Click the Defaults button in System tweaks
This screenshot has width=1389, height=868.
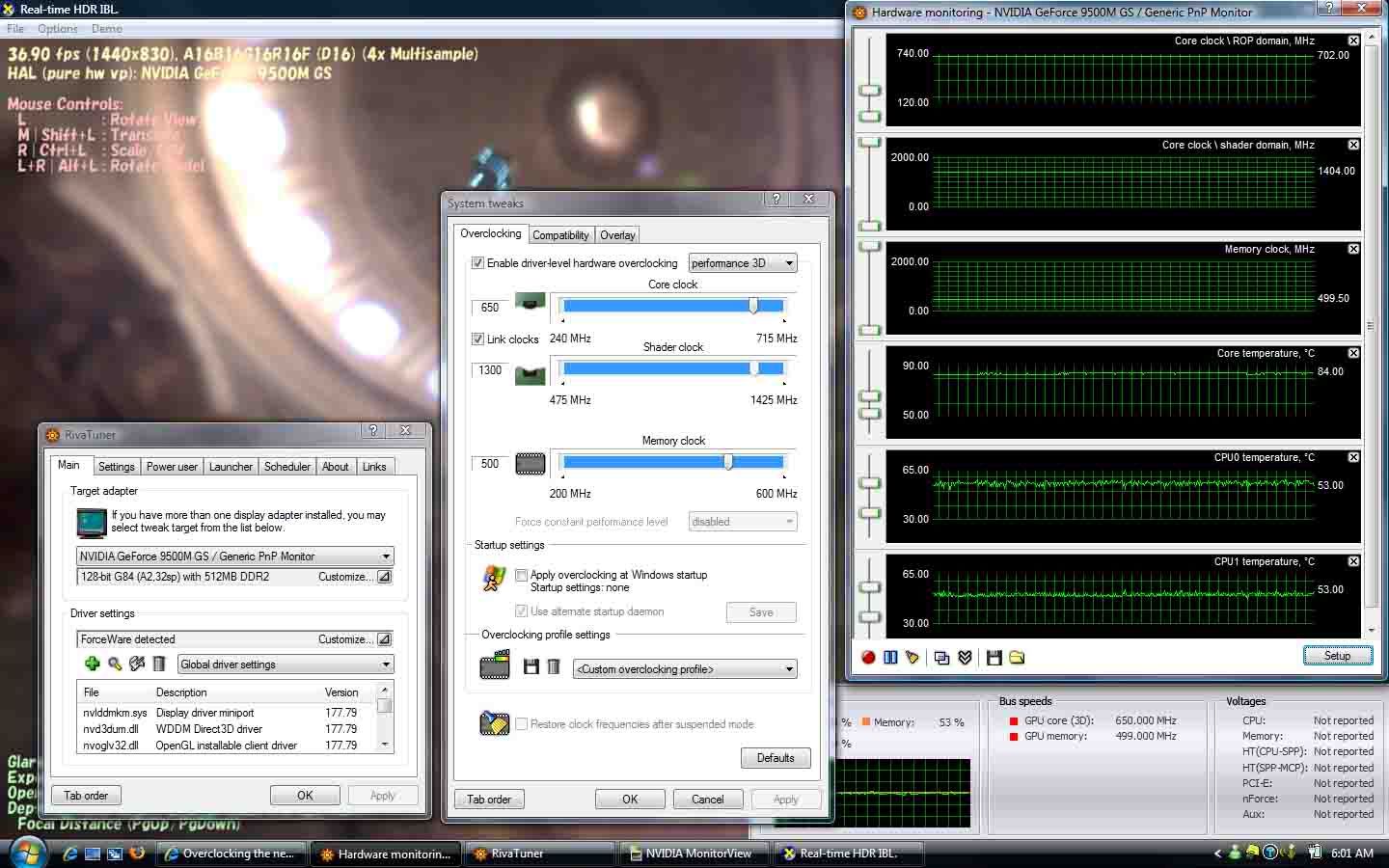776,758
